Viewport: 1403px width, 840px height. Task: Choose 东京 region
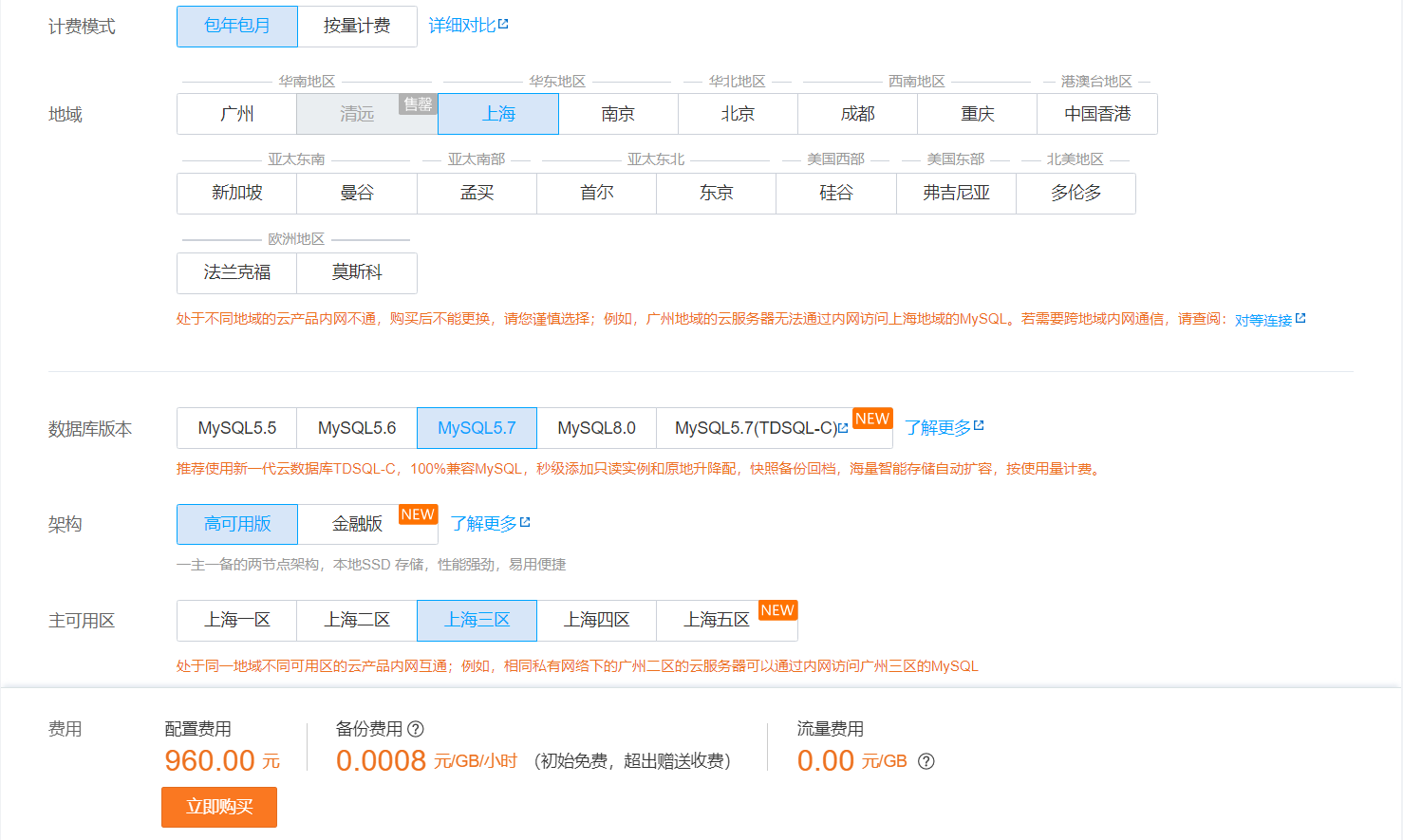point(716,194)
